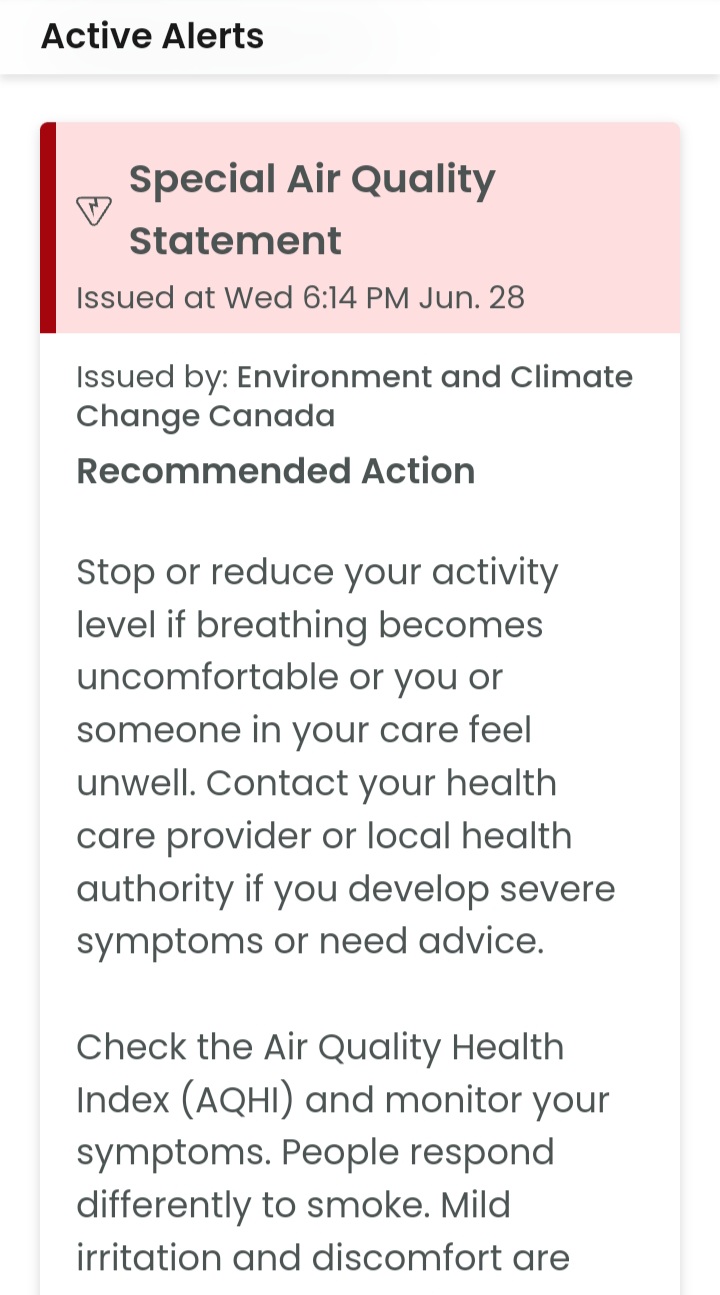This screenshot has height=1295, width=720.
Task: Tap the 'Issued by:' label
Action: (x=152, y=377)
